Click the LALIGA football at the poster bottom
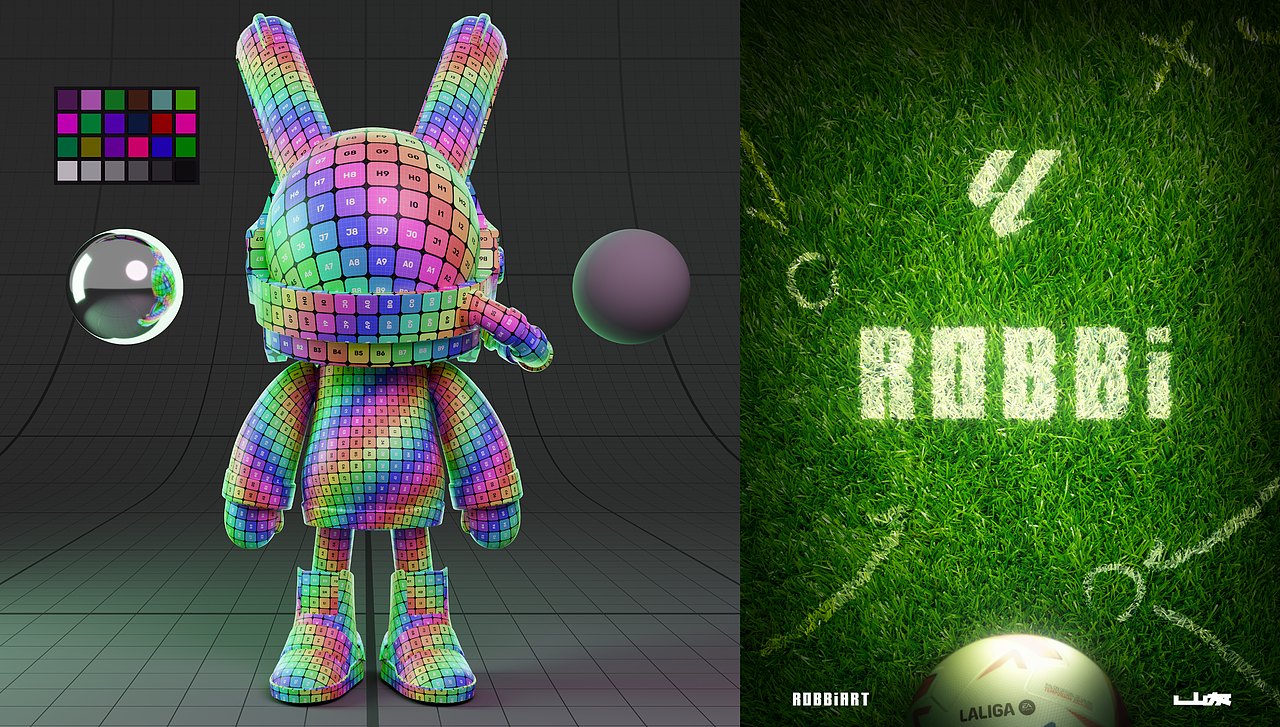Viewport: 1280px width, 727px height. [1018, 681]
